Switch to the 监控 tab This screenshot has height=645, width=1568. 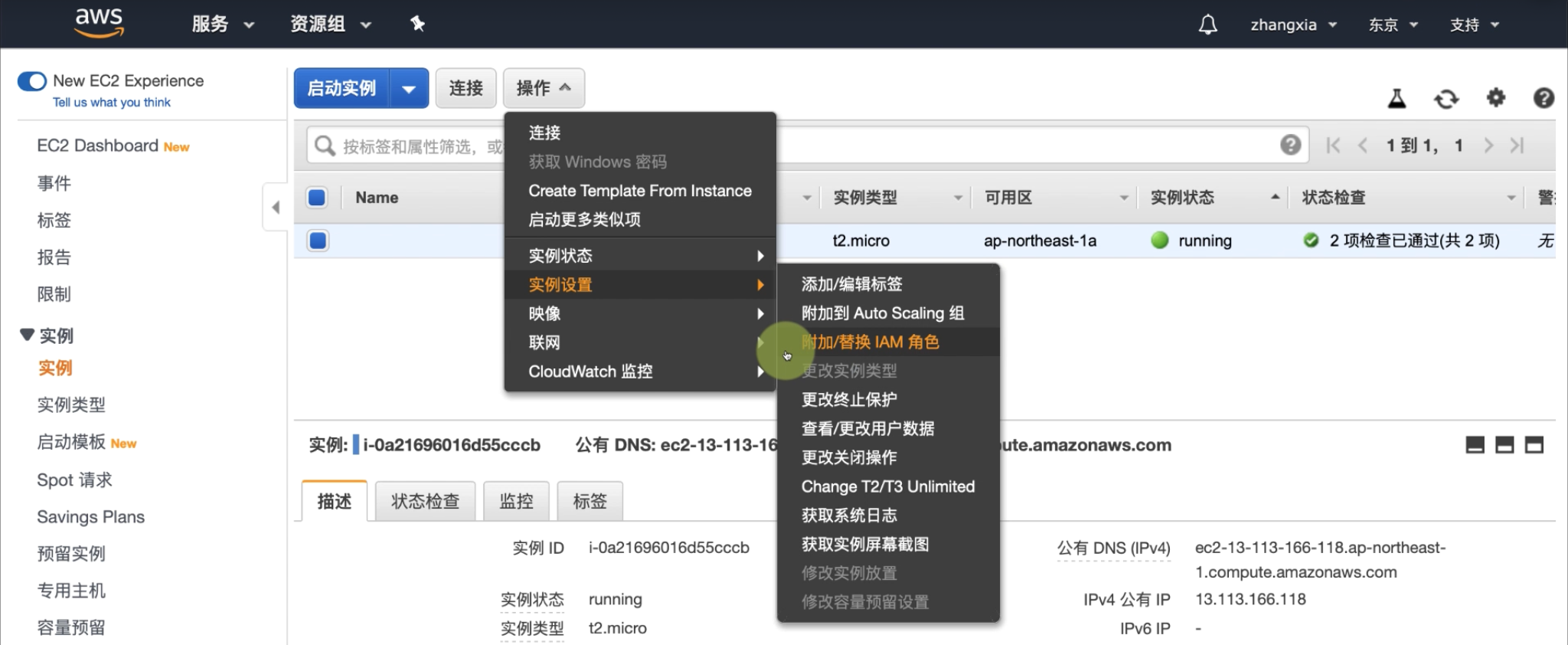click(516, 502)
